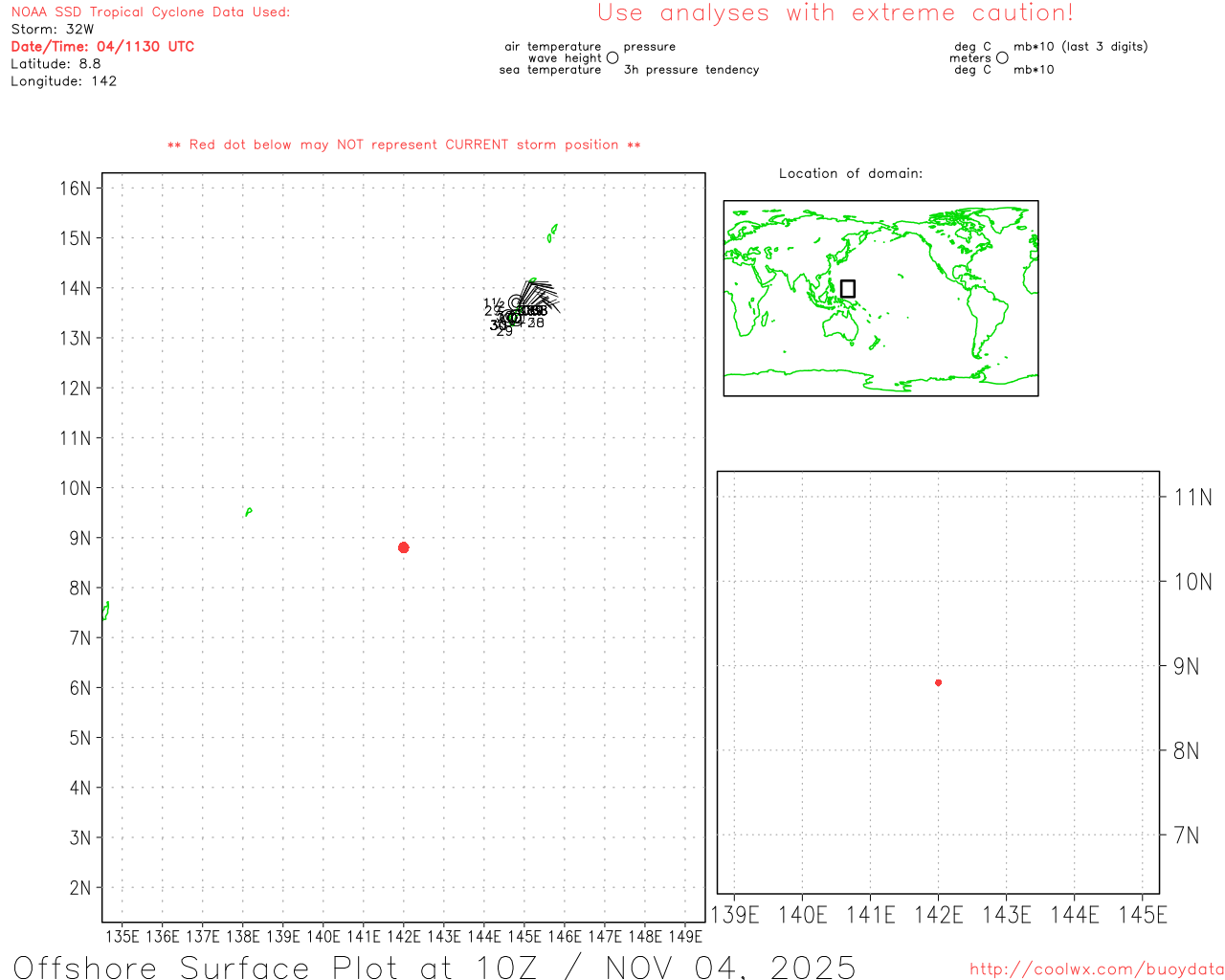
Task: Click the "149E" longitude axis label
Action: coord(685,936)
